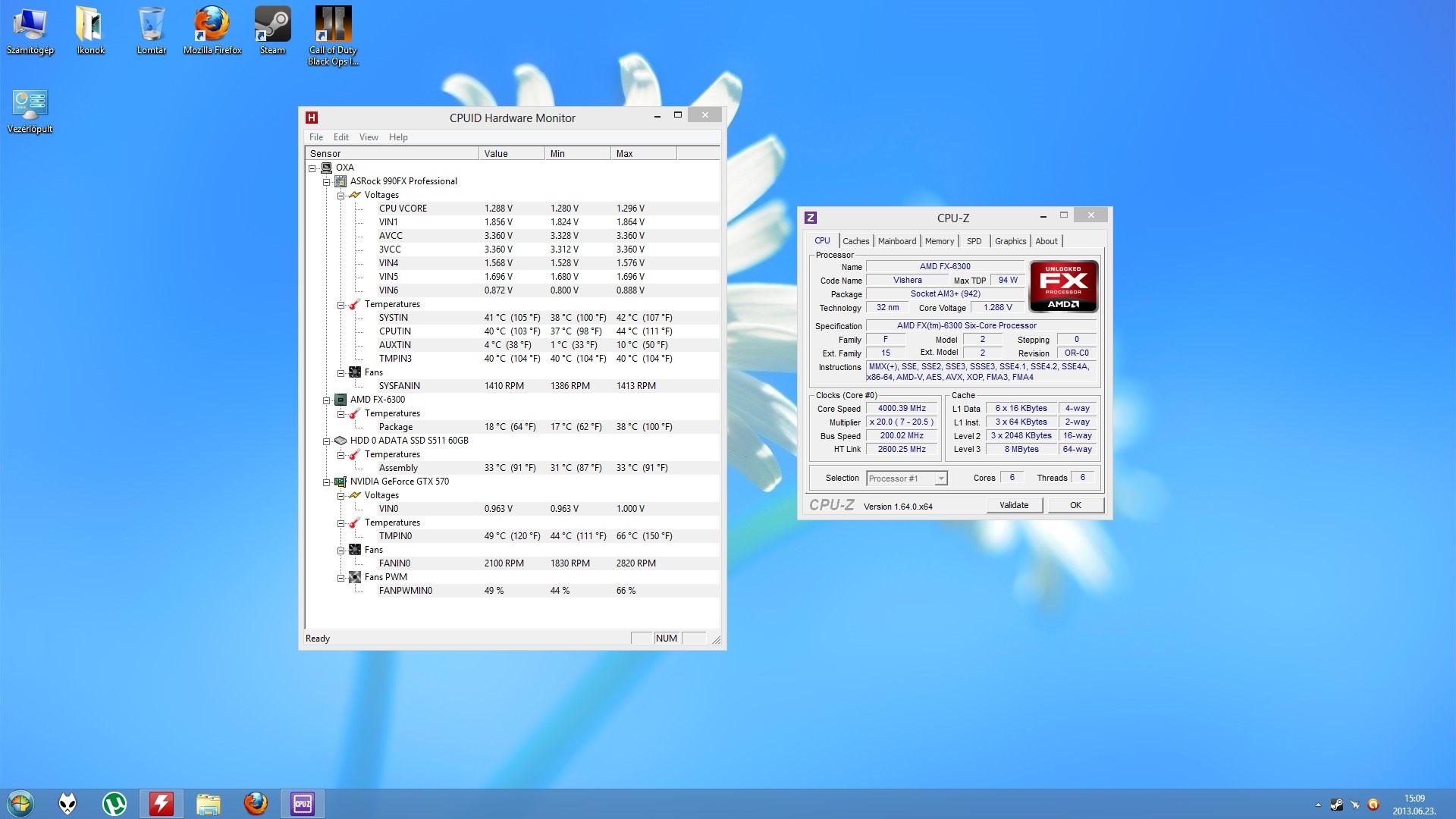Open the Vezérlőpult control panel icon

[30, 111]
